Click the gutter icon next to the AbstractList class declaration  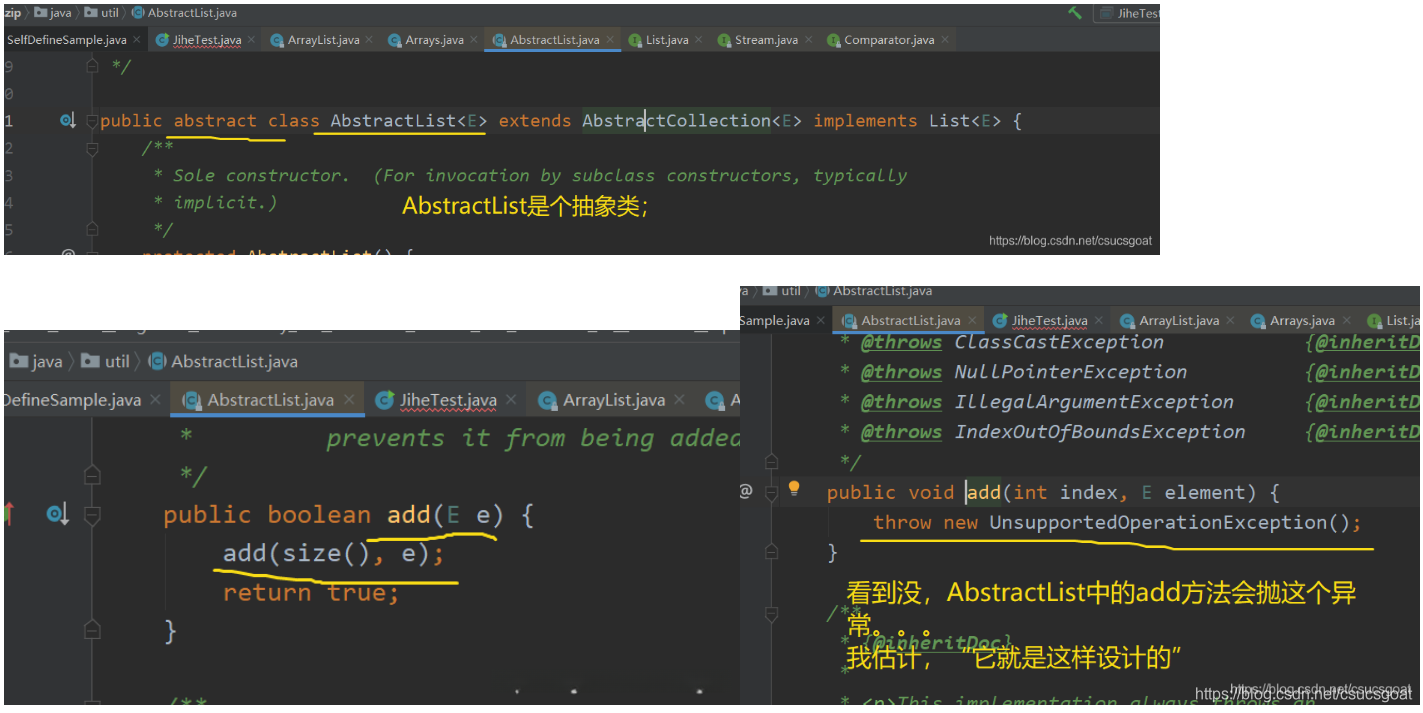click(x=68, y=121)
